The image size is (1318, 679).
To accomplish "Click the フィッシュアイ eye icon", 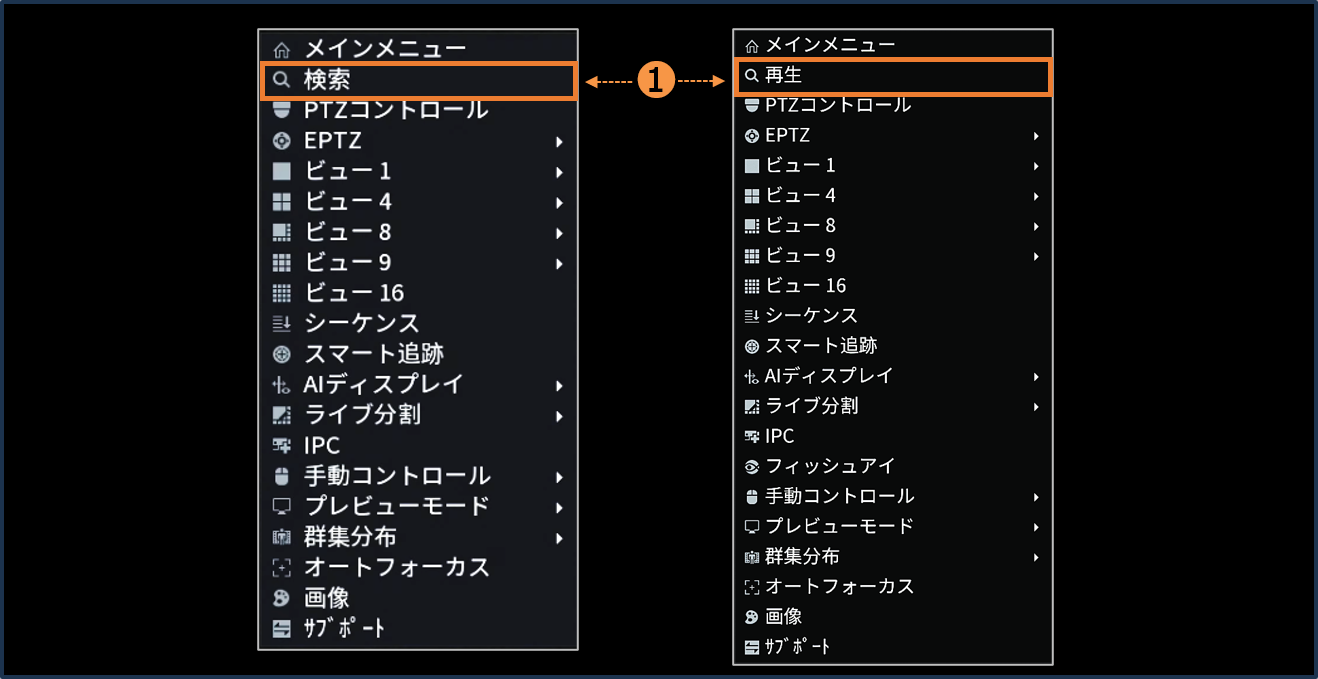I will point(752,466).
